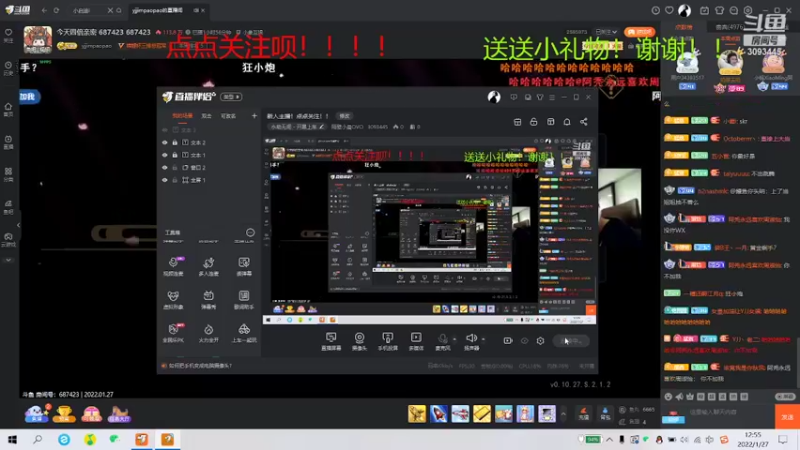Click the 修改 button next to the stream title

pos(345,116)
